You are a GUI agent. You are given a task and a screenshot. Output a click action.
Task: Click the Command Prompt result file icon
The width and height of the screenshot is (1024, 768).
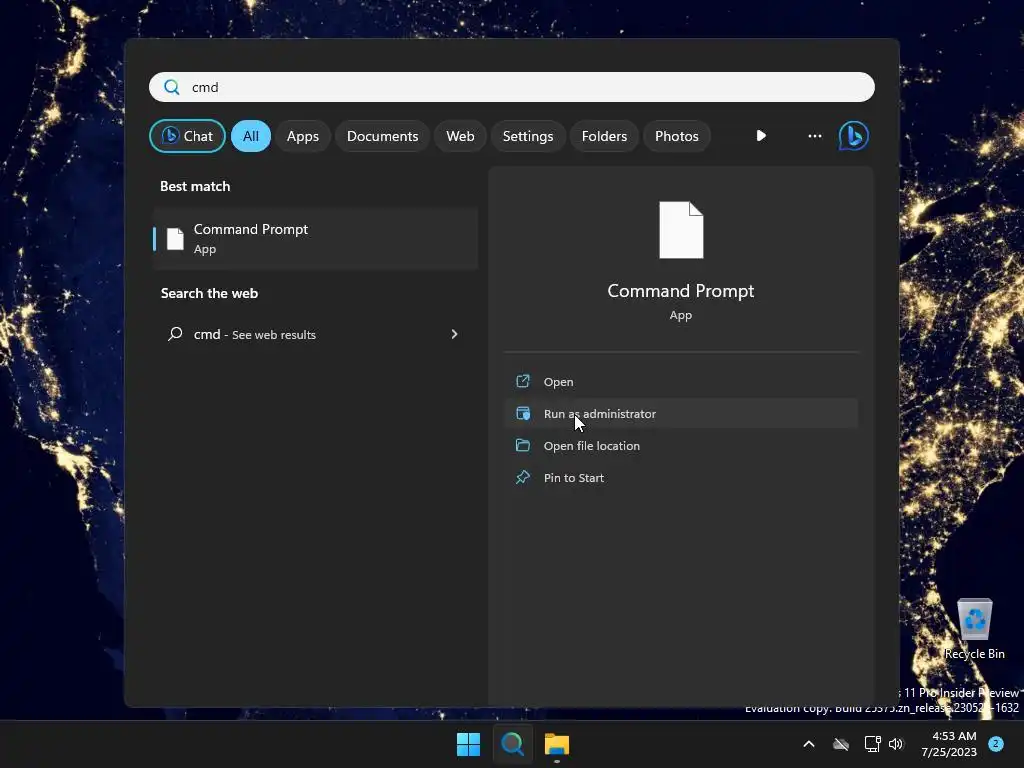click(175, 238)
